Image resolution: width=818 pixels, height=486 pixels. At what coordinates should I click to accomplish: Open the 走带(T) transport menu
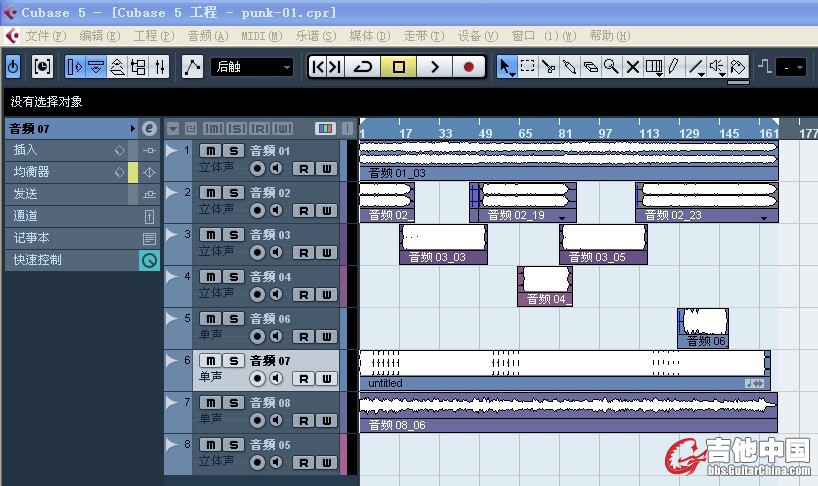tap(424, 35)
